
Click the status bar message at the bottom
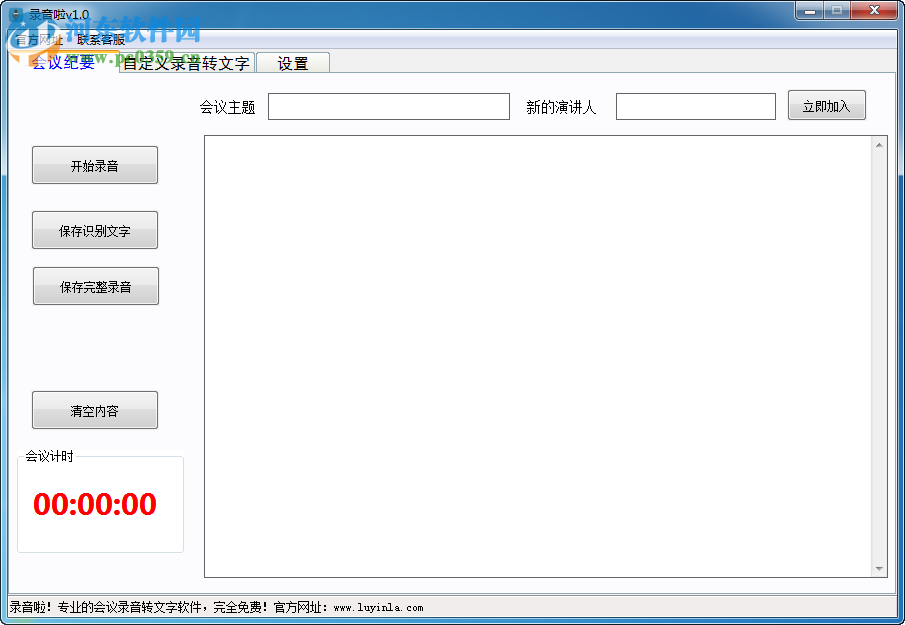point(200,607)
